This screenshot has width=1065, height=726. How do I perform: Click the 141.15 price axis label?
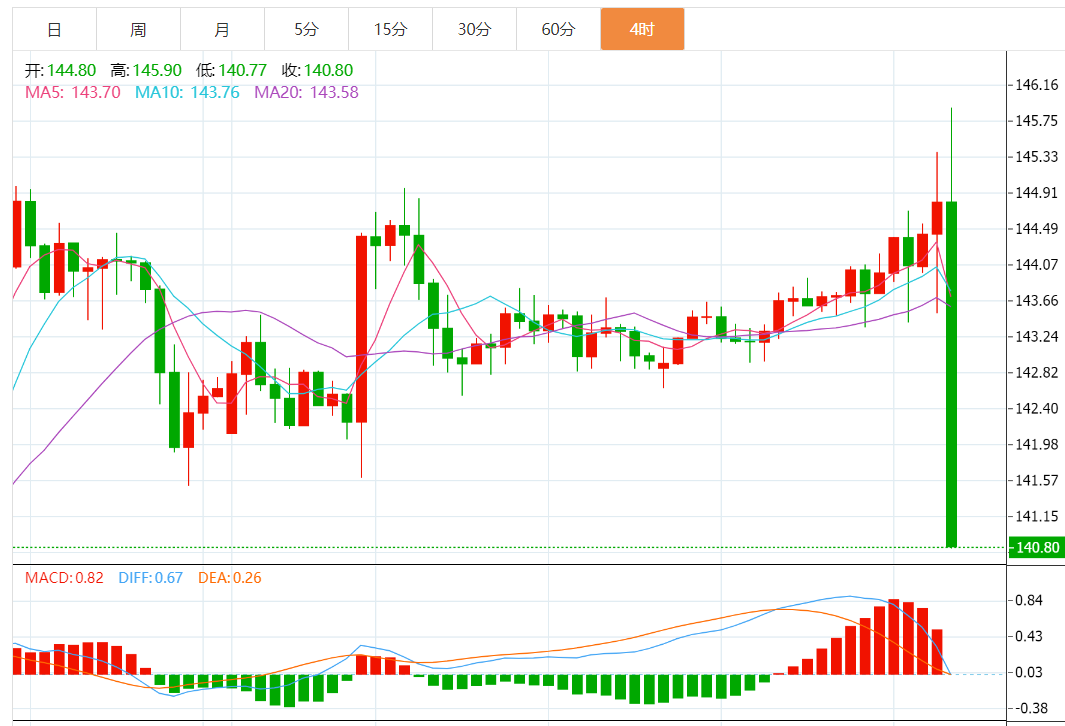click(1036, 517)
